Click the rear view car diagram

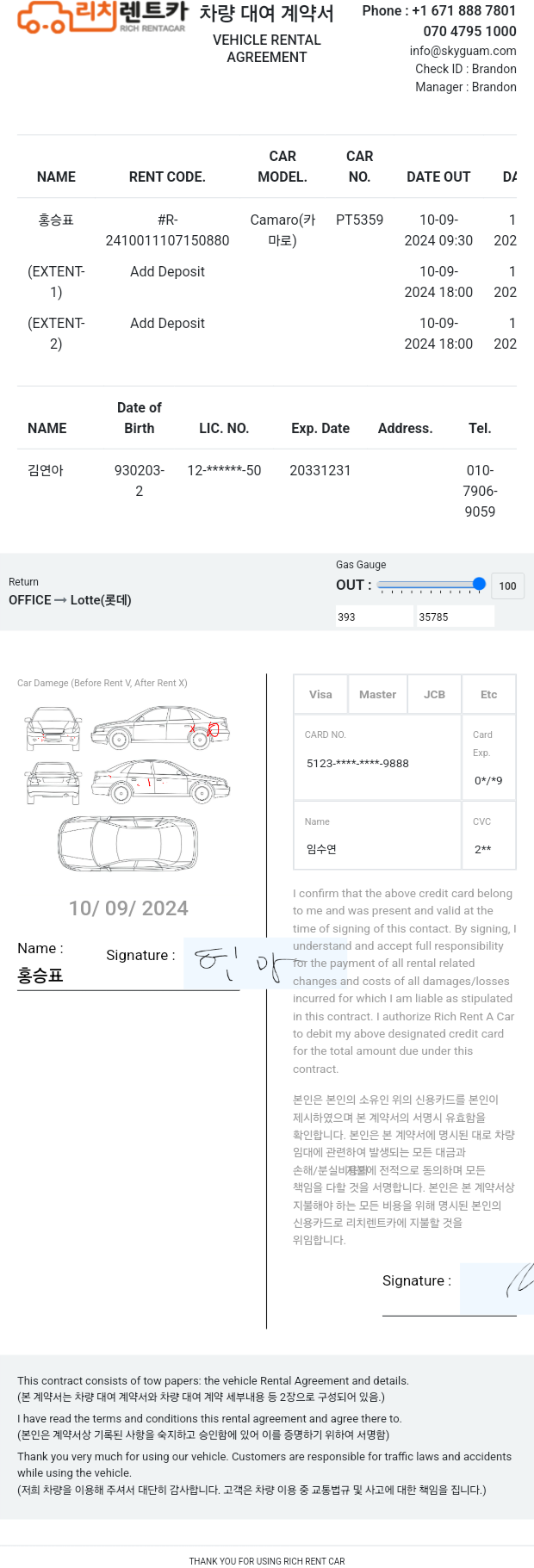(53, 783)
